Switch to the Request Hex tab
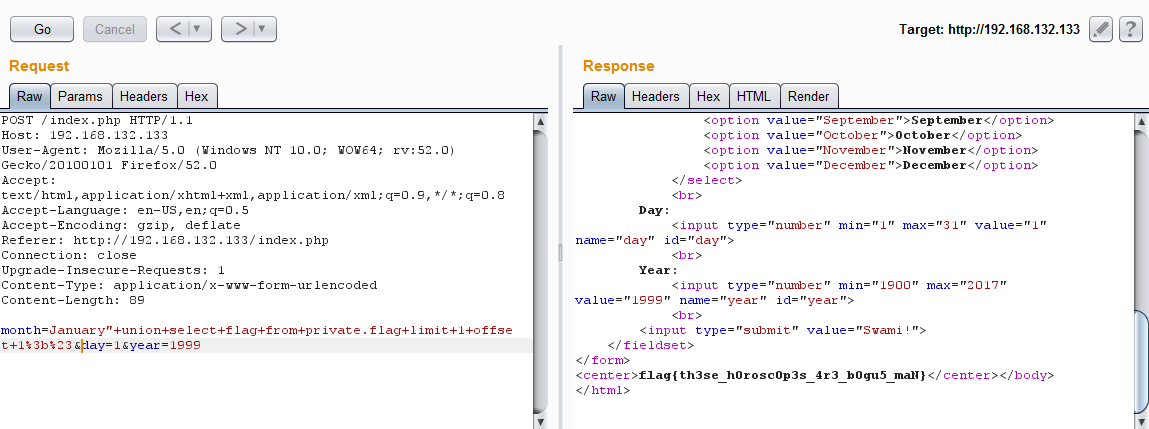The image size is (1149, 429). [196, 96]
